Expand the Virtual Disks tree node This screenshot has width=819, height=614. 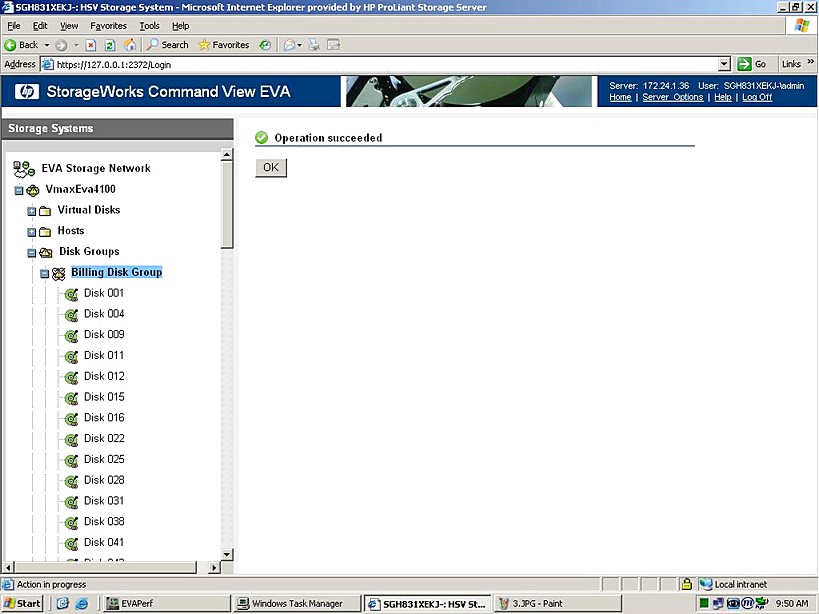31,211
